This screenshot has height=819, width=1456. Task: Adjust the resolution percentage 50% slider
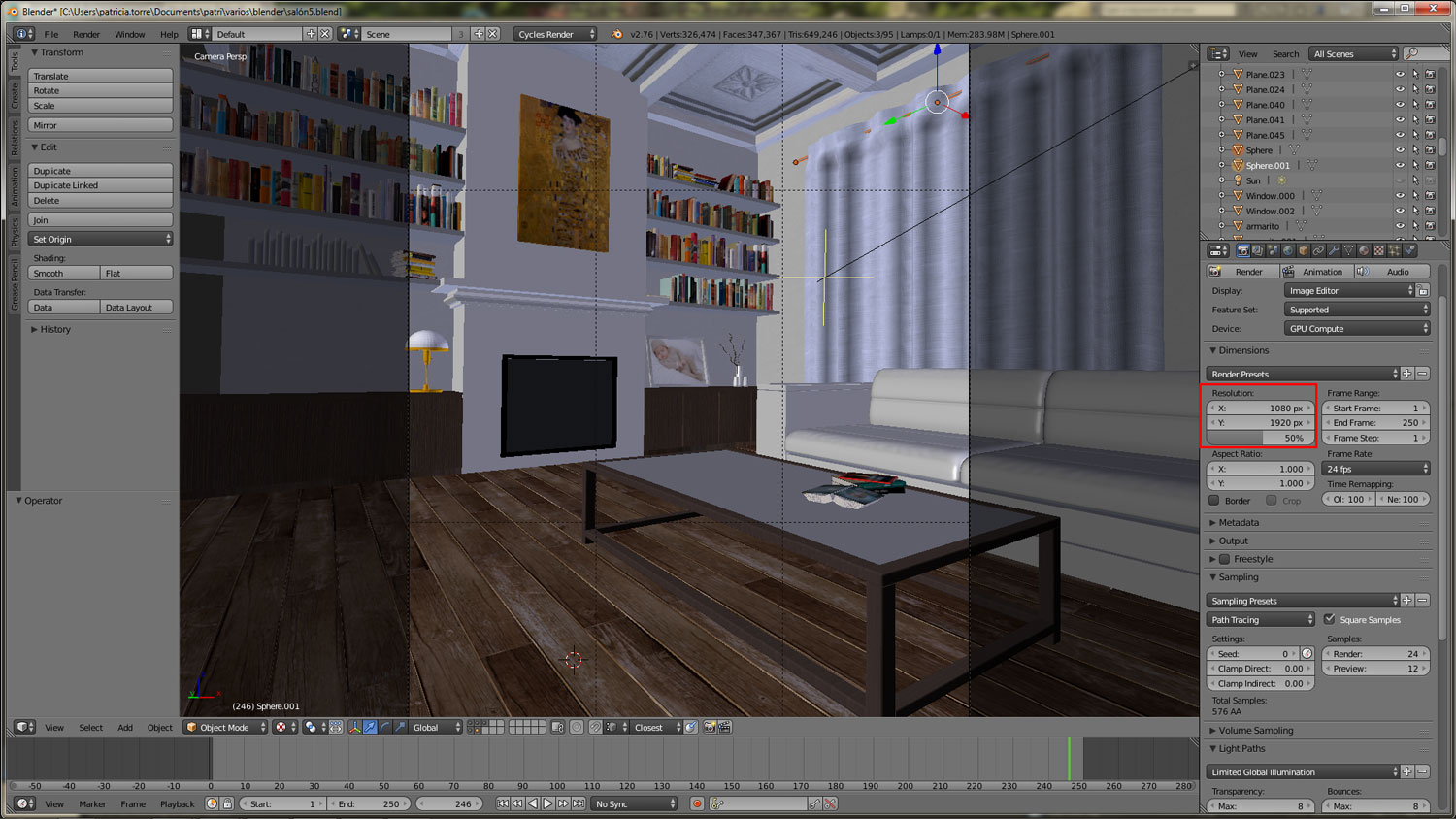pyautogui.click(x=1259, y=438)
